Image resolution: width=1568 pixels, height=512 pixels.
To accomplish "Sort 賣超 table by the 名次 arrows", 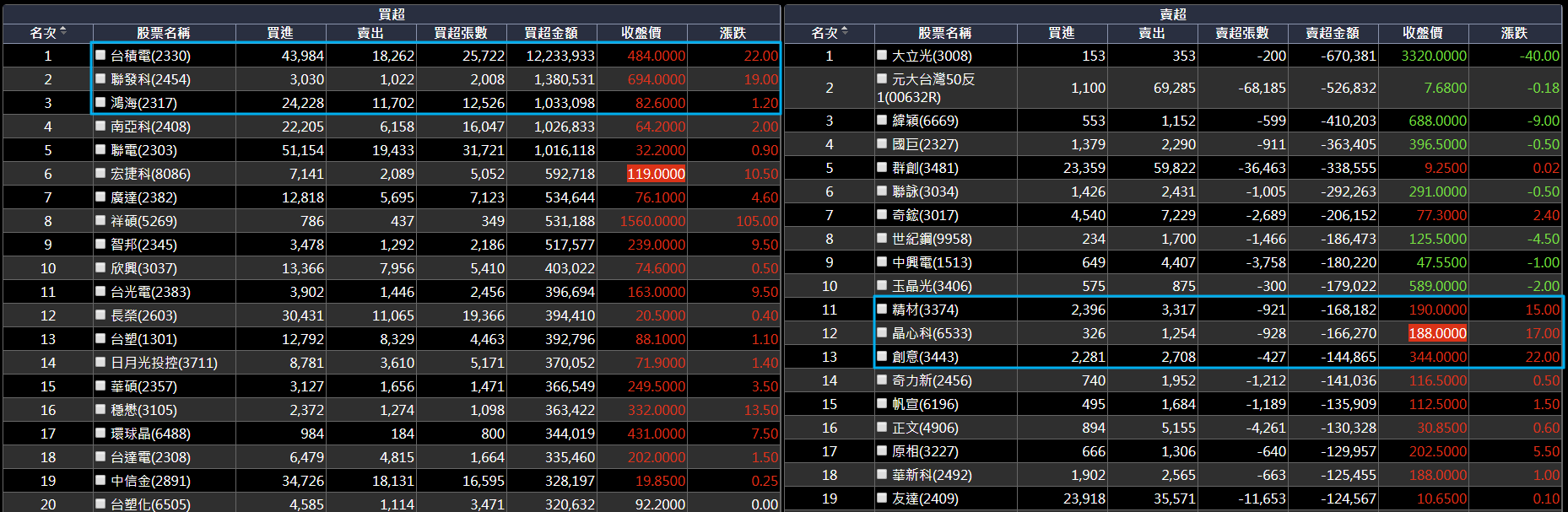I will click(x=845, y=32).
